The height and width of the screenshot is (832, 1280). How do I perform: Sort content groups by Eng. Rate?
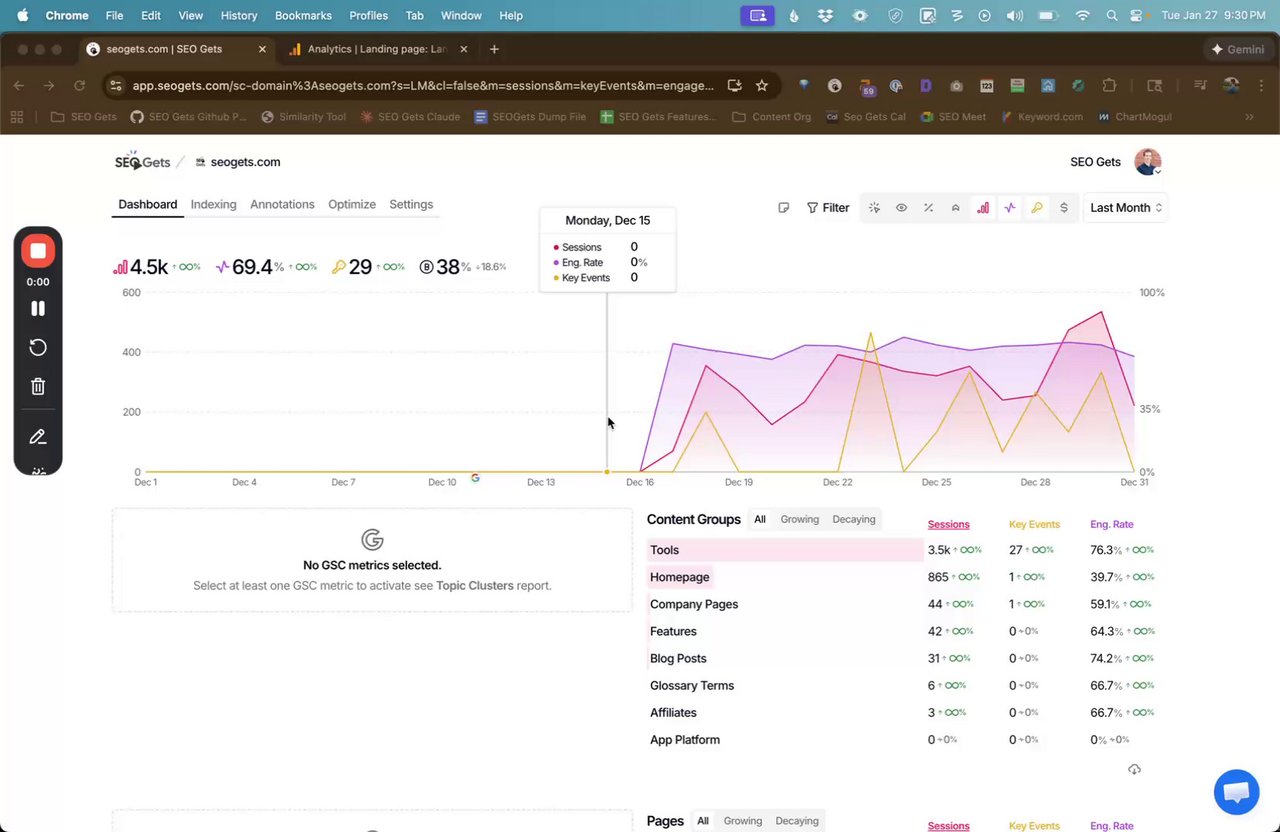1112,524
